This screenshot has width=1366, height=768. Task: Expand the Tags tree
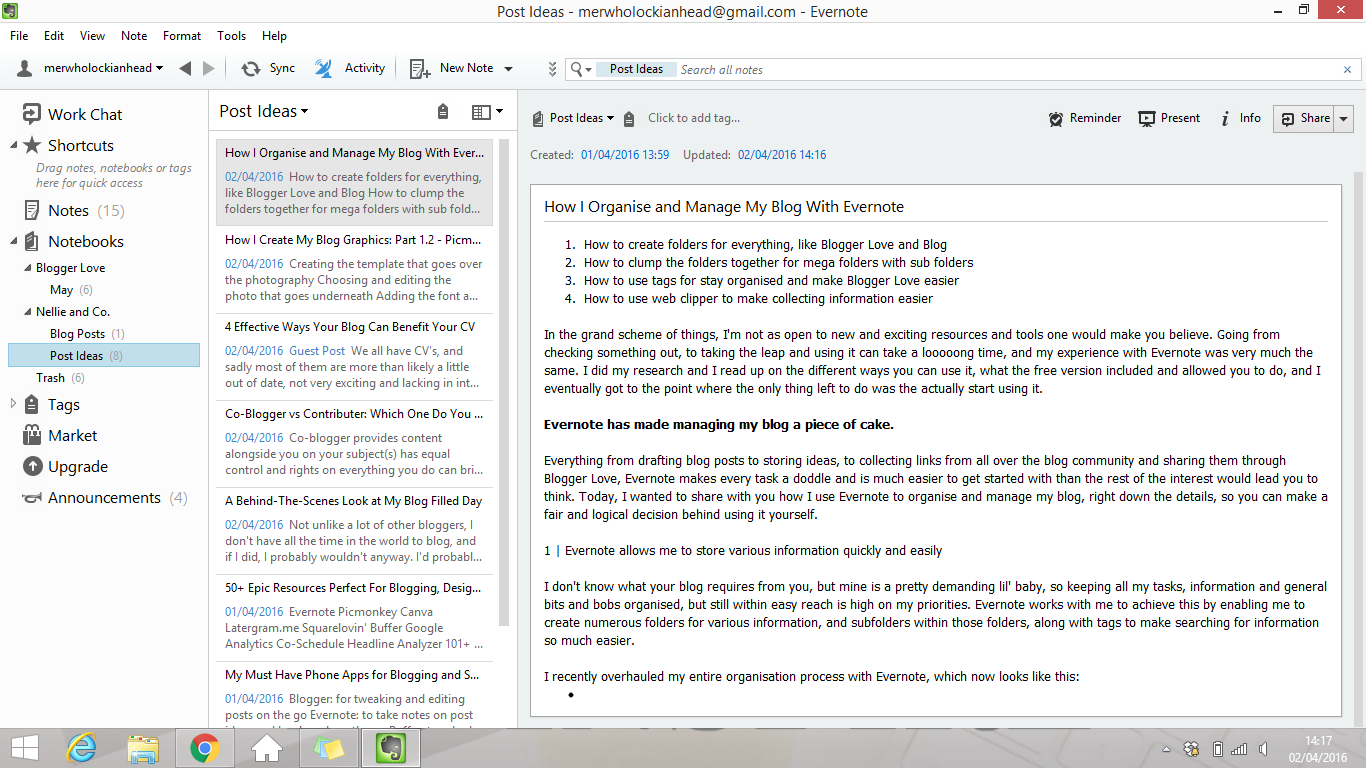tap(14, 404)
